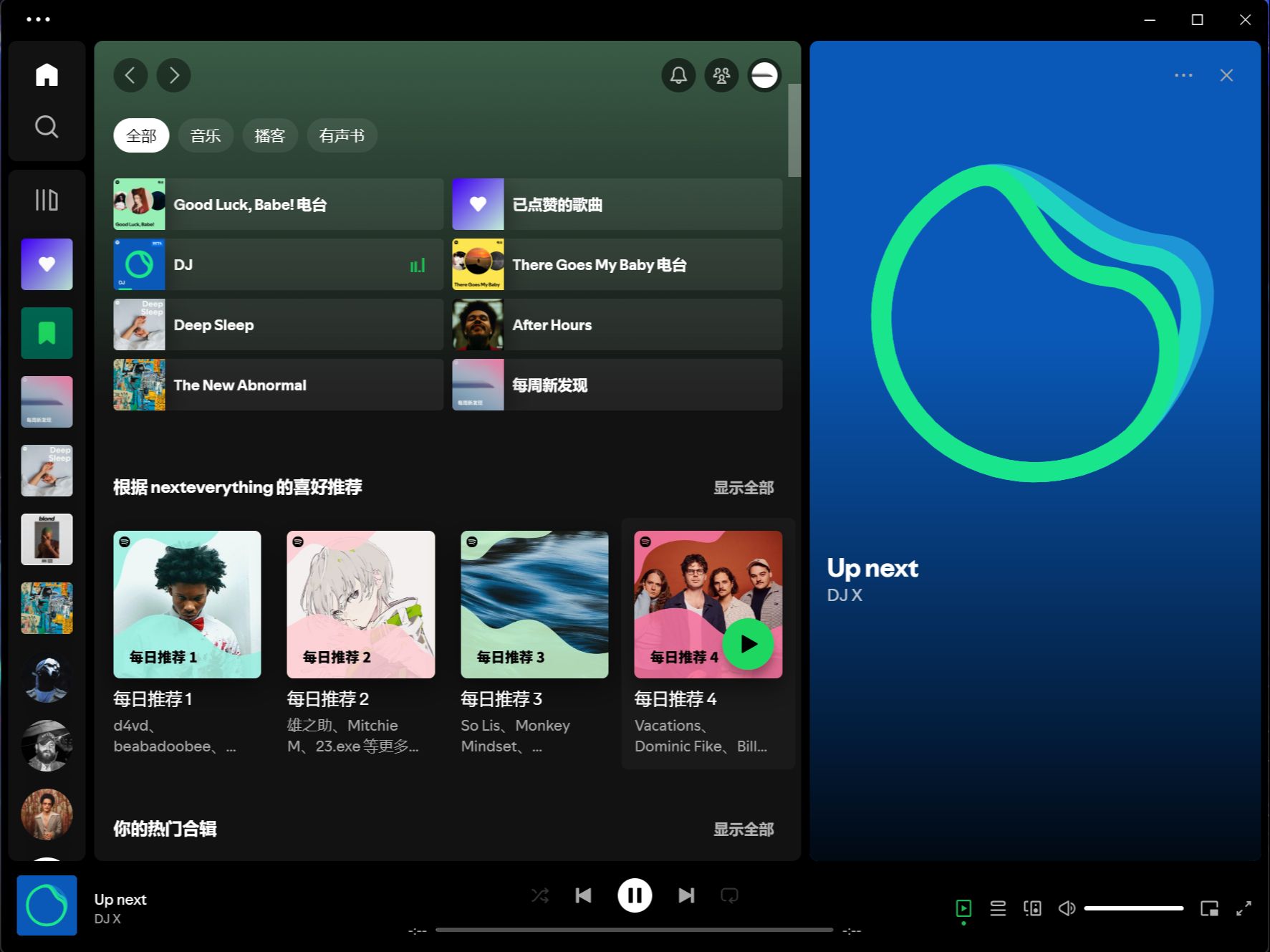Viewport: 1270px width, 952px height.
Task: Open notifications bell icon
Action: (678, 75)
